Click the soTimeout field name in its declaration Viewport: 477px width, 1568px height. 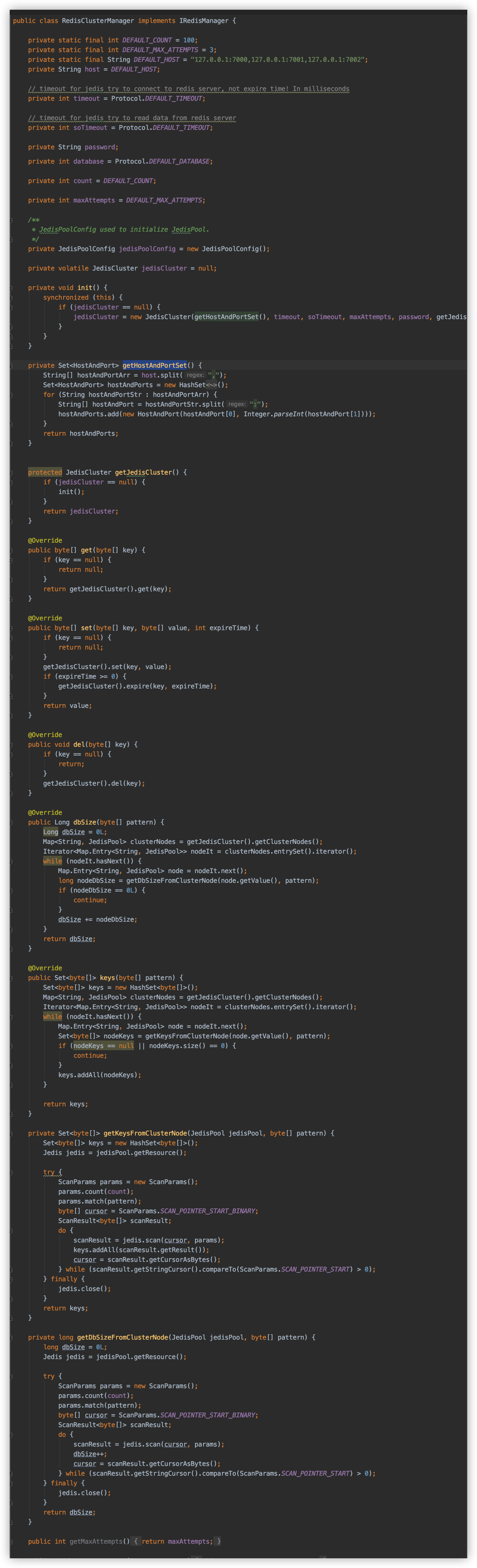coord(90,128)
